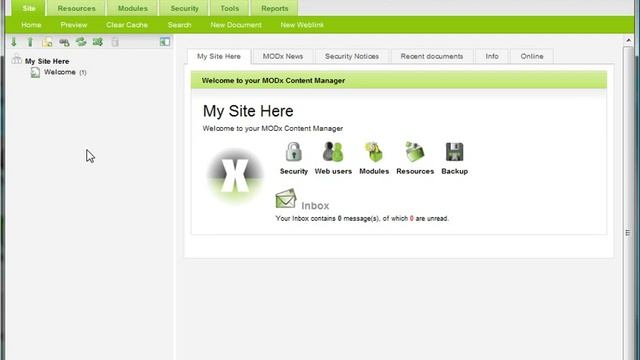Click Clear Cache in the submenu
This screenshot has height=360, width=640.
127,25
